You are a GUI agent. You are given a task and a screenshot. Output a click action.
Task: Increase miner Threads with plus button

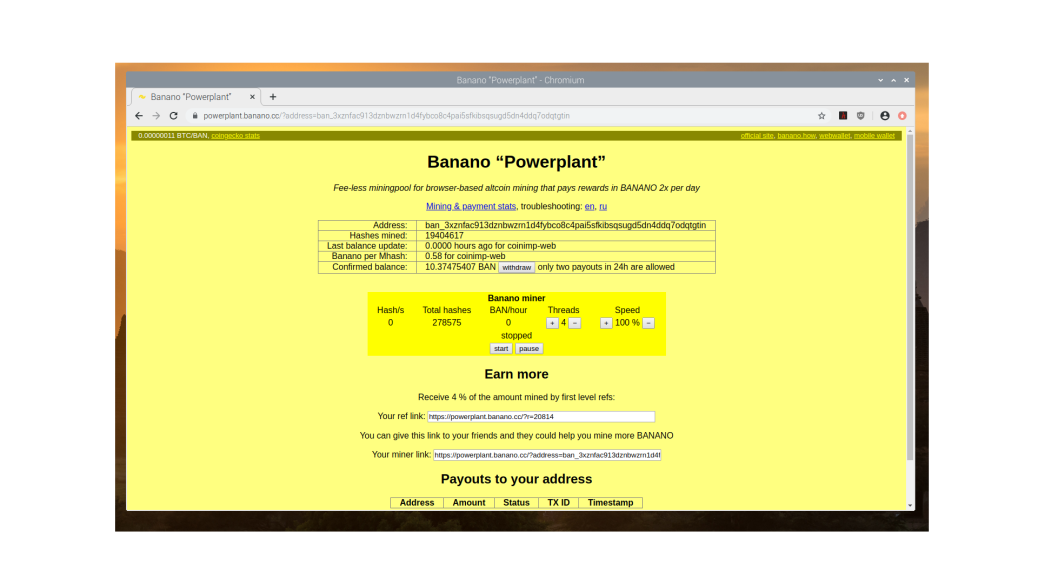552,323
